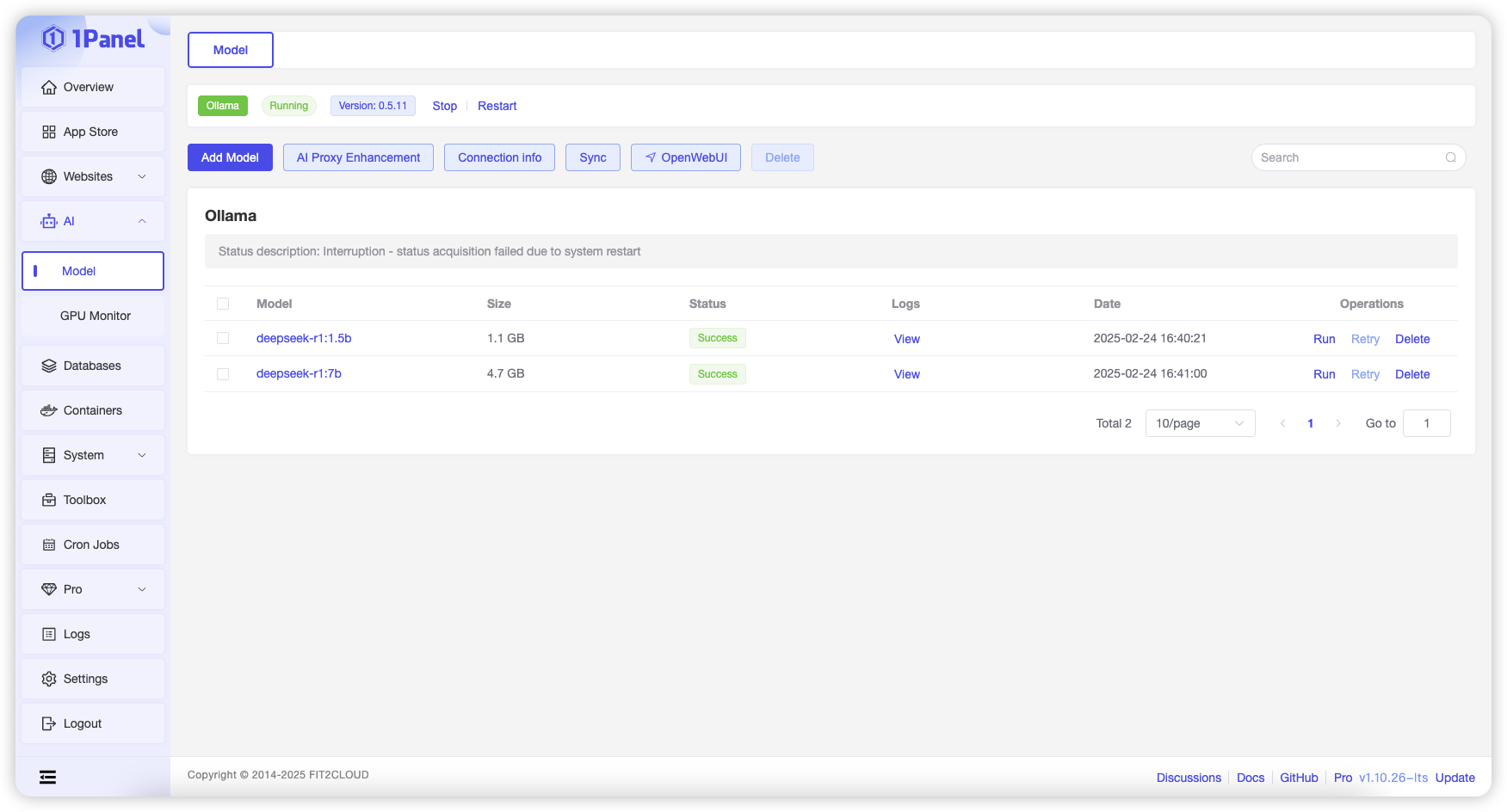This screenshot has height=812, width=1507.
Task: Click the magnifier icon in the search box
Action: (x=1450, y=158)
